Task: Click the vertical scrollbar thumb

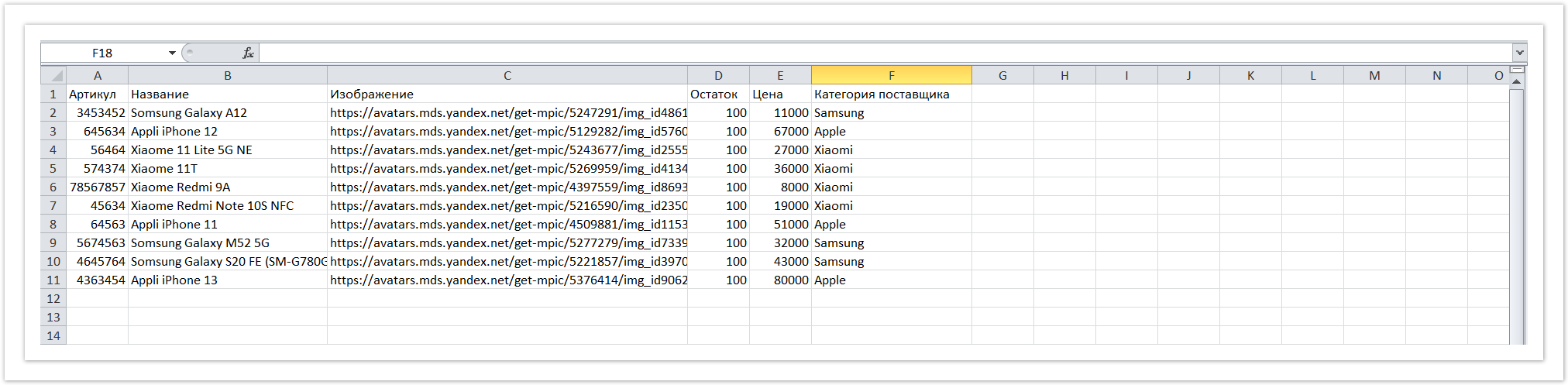Action: (x=1517, y=209)
